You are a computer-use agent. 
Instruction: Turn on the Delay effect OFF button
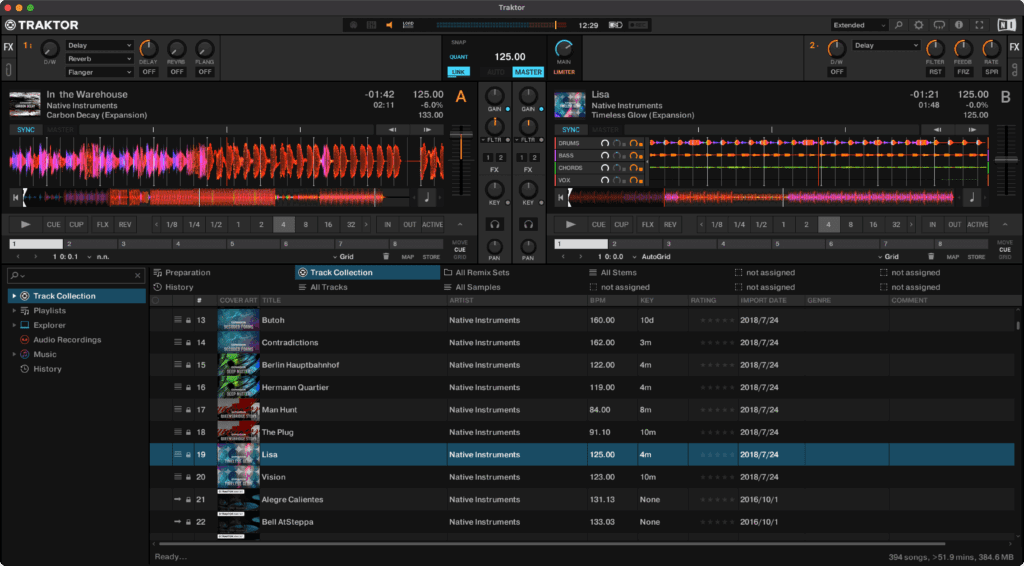tap(148, 72)
